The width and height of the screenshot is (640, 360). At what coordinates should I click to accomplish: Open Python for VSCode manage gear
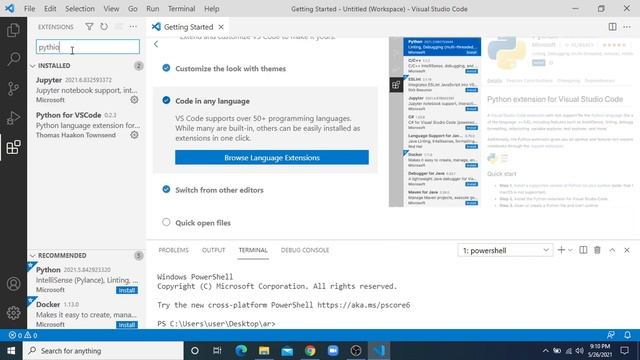(134, 135)
